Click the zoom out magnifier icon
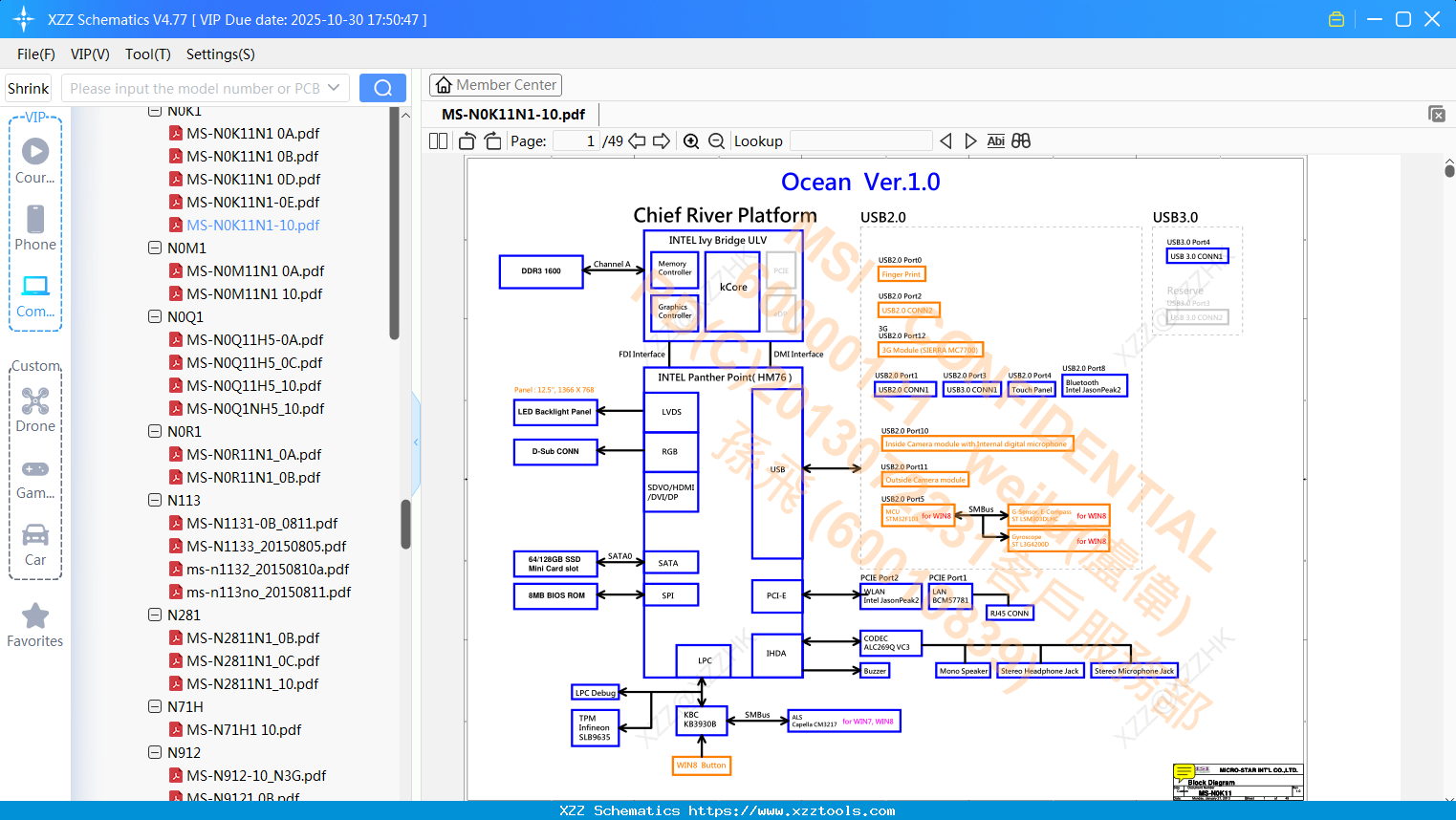This screenshot has width=1456, height=820. point(716,141)
